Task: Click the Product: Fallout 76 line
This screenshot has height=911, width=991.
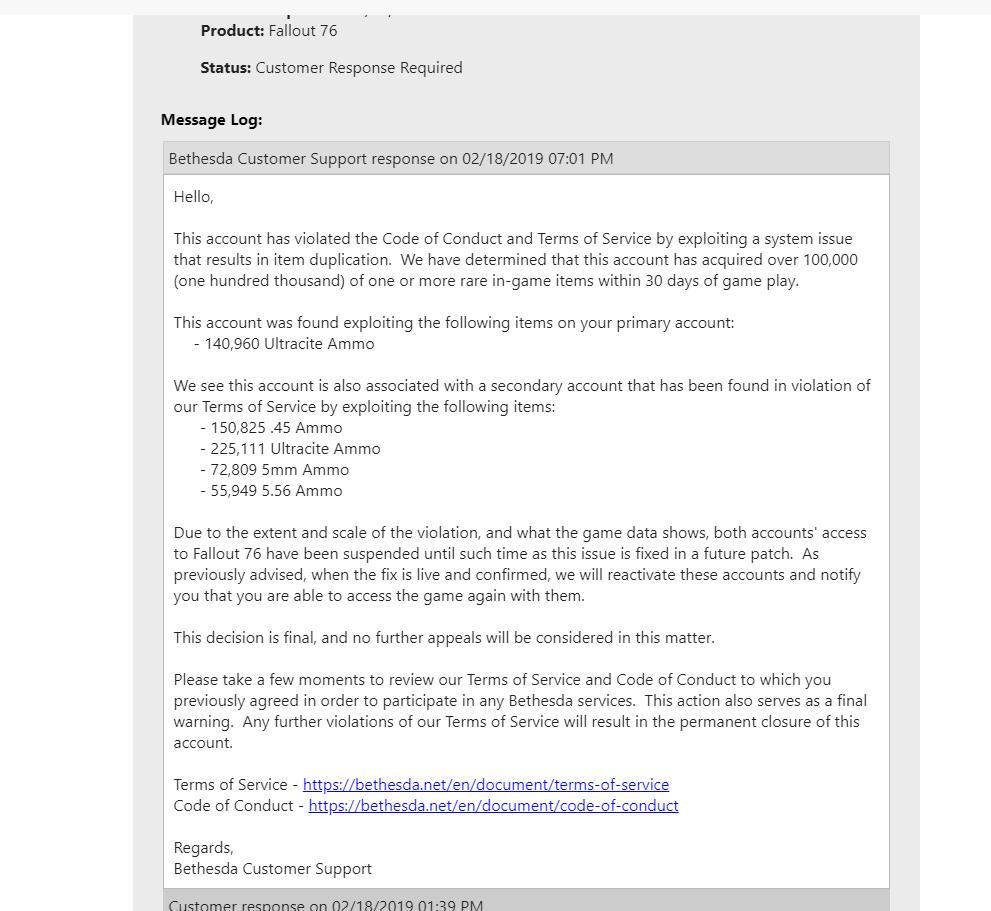Action: pos(269,31)
